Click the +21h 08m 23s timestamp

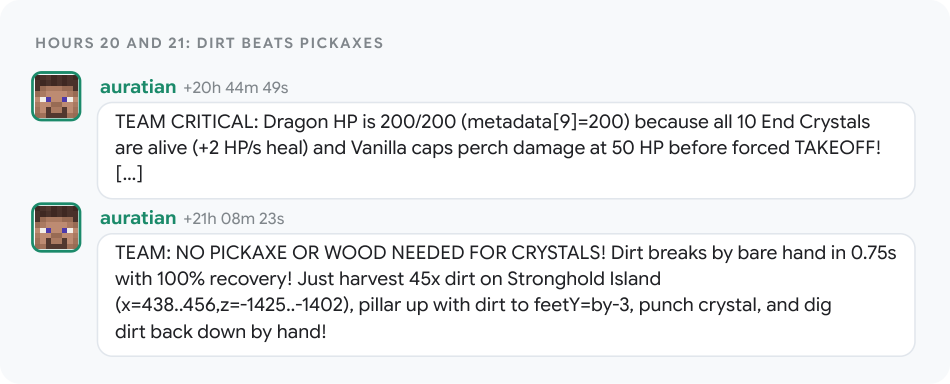coord(234,219)
